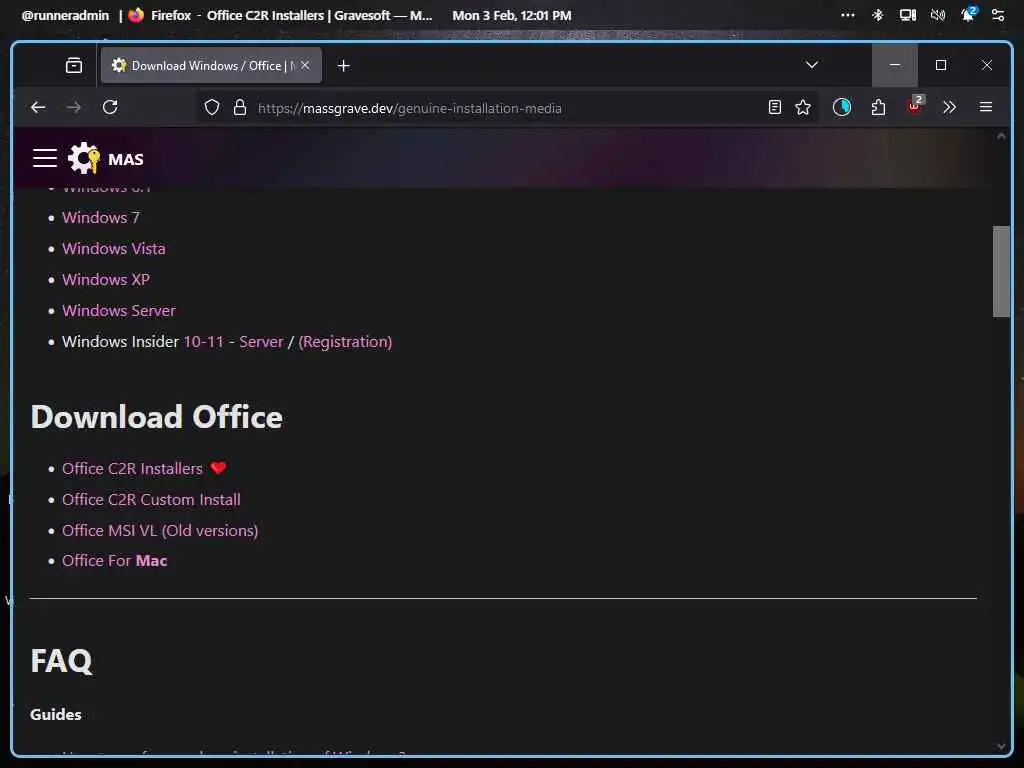Open the MAS site hamburger menu

coord(45,159)
